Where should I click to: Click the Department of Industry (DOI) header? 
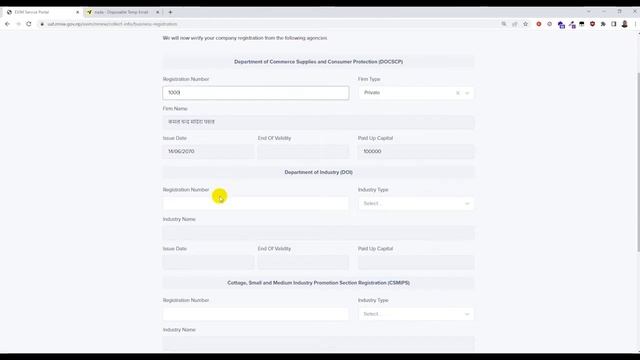point(318,172)
